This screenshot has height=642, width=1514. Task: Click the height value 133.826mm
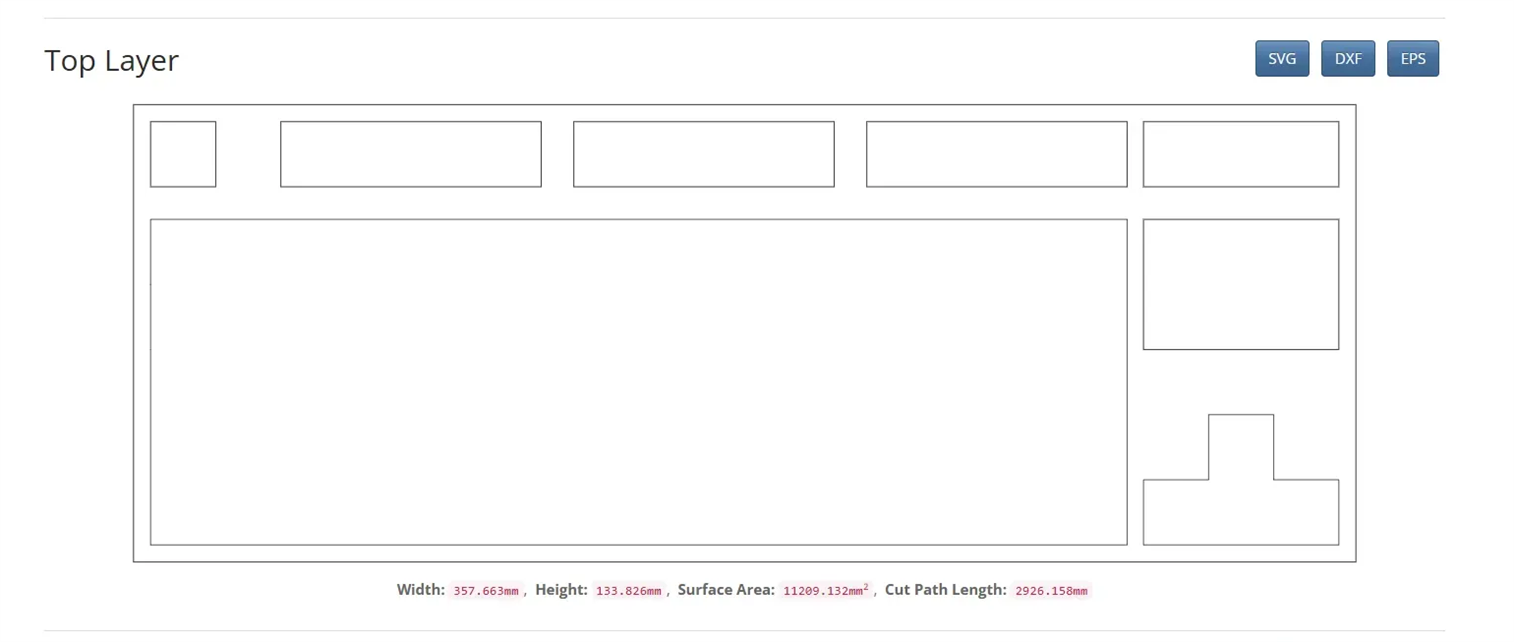[629, 591]
